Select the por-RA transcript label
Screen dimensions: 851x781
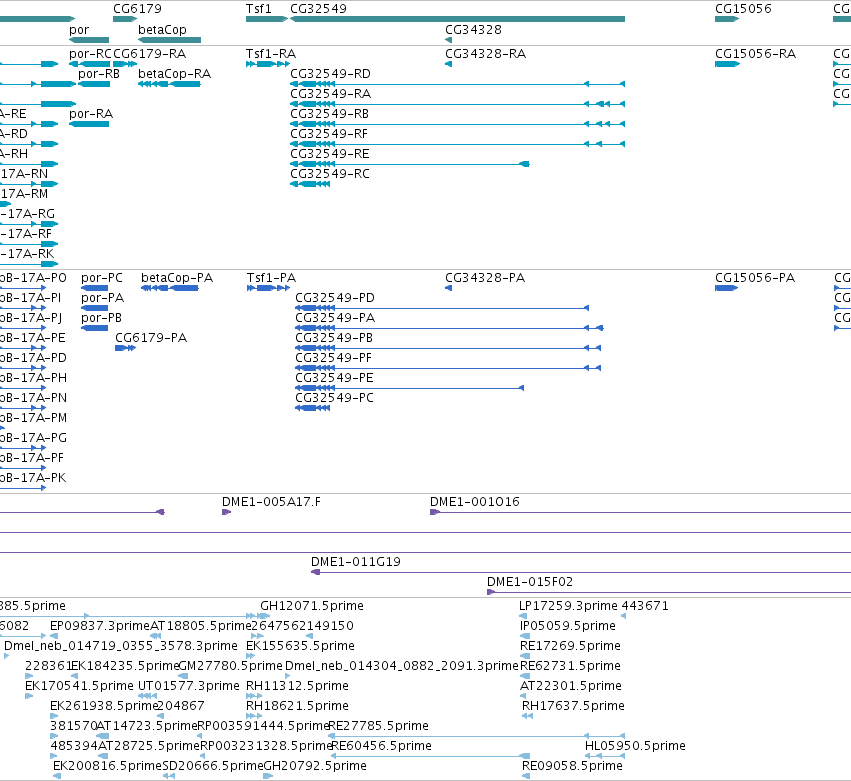pyautogui.click(x=91, y=114)
